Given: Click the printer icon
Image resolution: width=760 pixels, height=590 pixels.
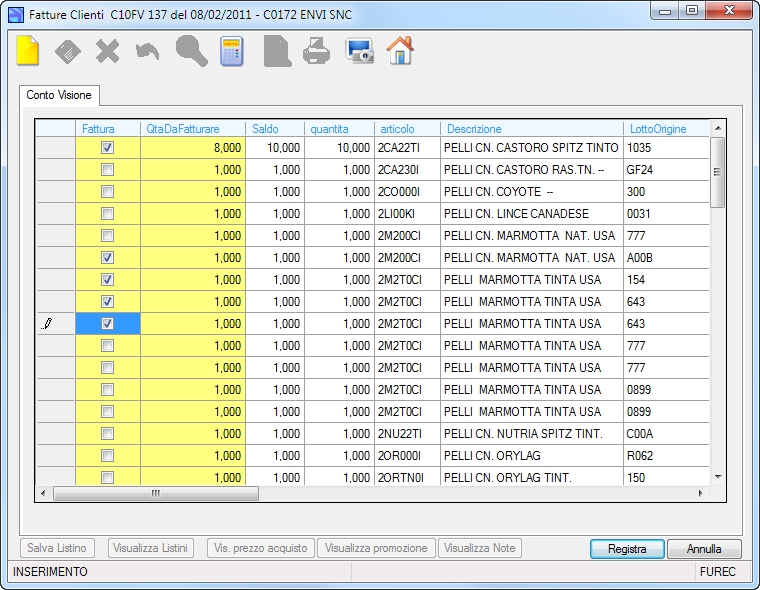Looking at the screenshot, I should point(317,51).
